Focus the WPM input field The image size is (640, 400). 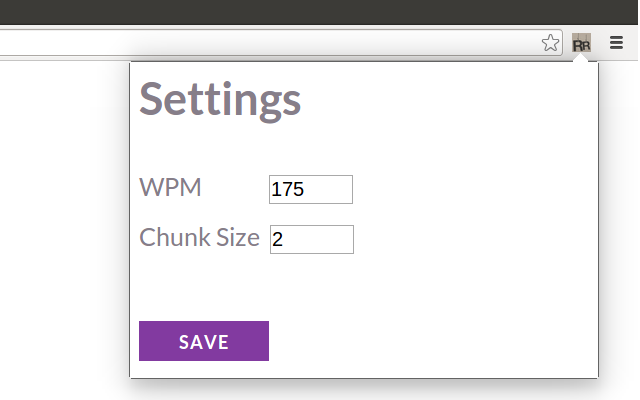311,189
